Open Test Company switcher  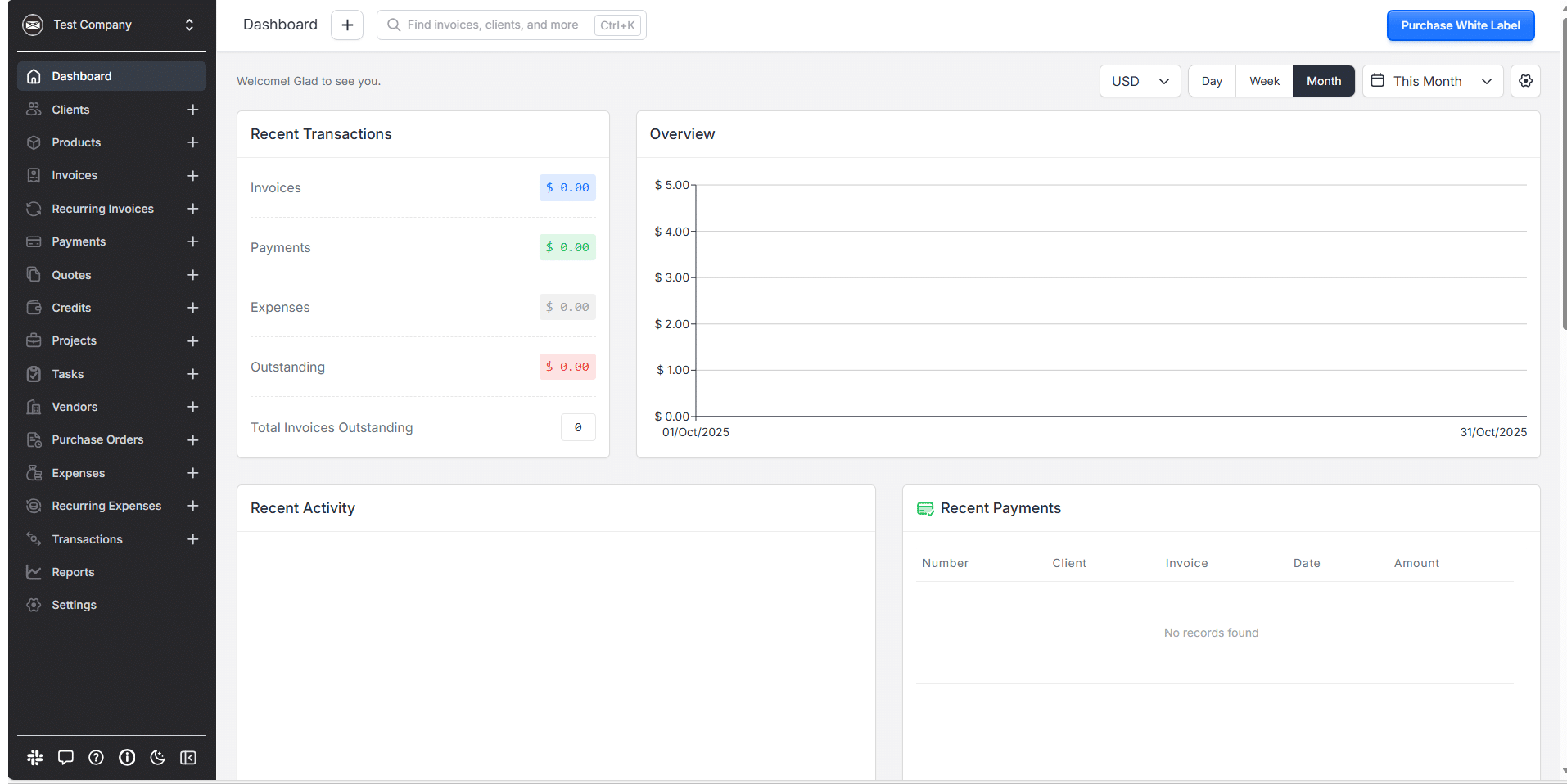[x=111, y=25]
